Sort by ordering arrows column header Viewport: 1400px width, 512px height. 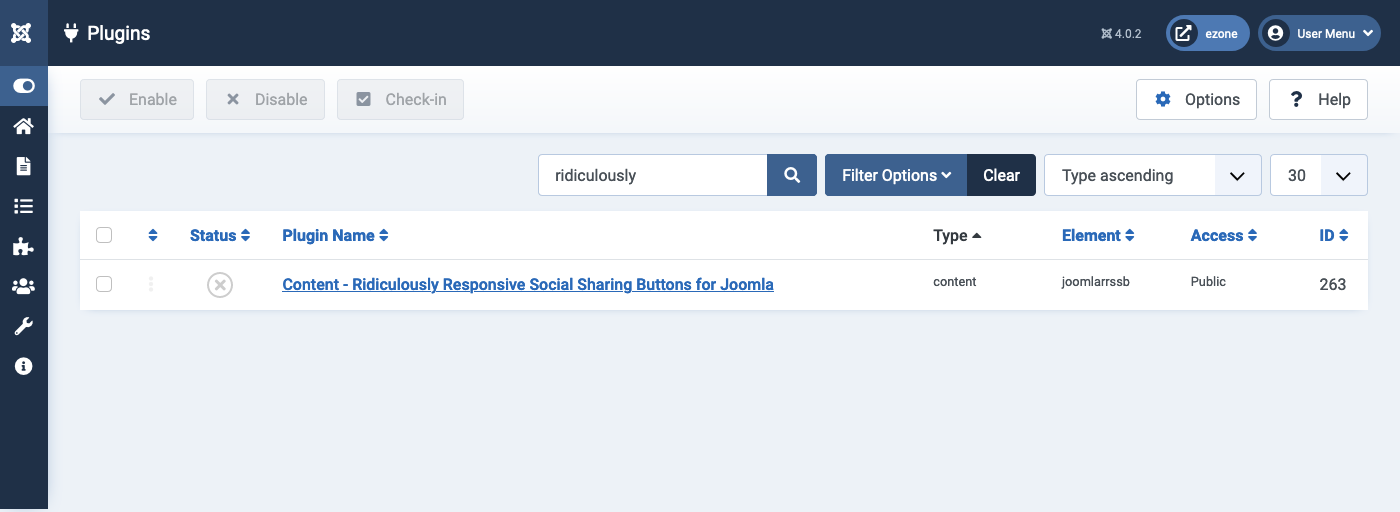[153, 236]
